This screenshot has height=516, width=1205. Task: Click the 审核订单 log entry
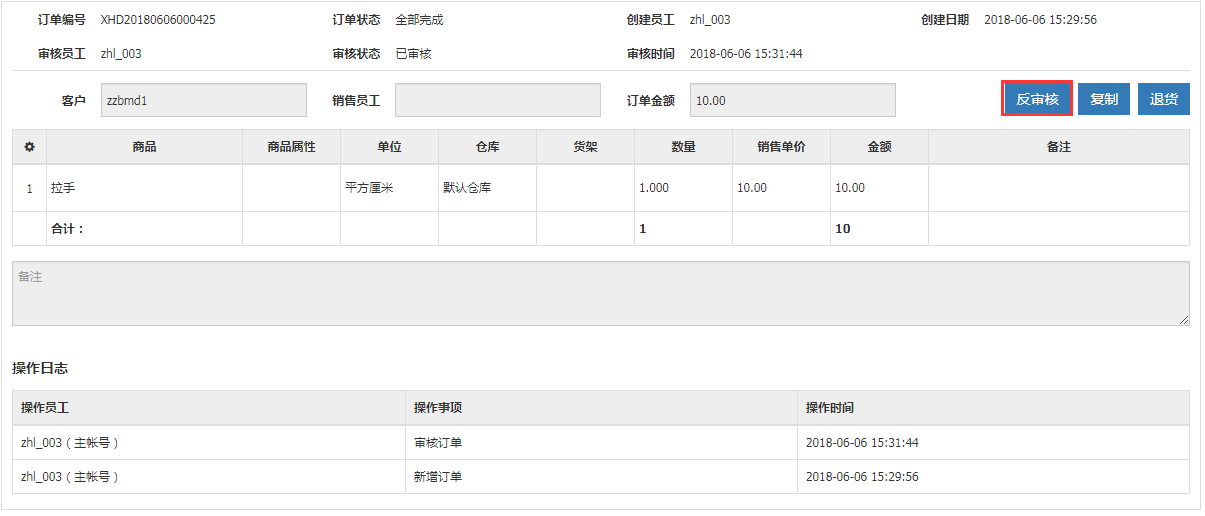click(438, 443)
